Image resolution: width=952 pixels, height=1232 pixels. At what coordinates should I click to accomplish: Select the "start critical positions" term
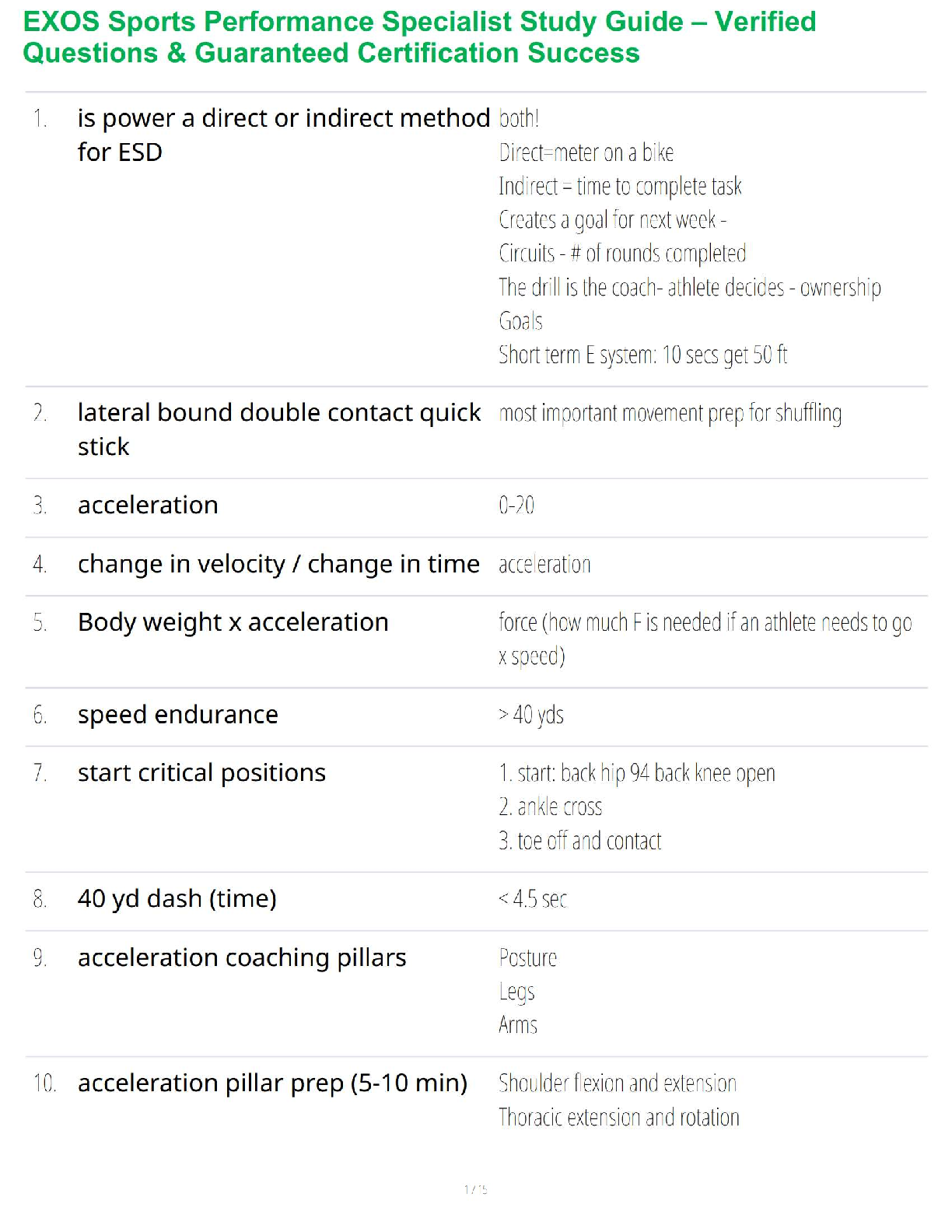pos(201,773)
